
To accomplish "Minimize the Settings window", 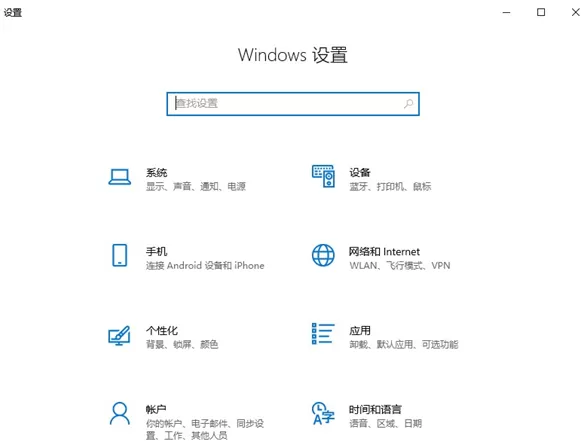I will 506,12.
